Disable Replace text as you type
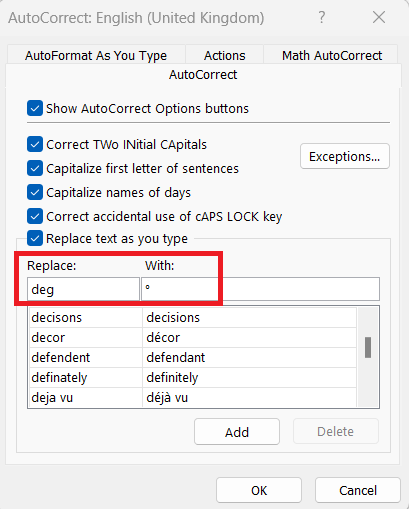Viewport: 409px width, 509px height. click(35, 238)
